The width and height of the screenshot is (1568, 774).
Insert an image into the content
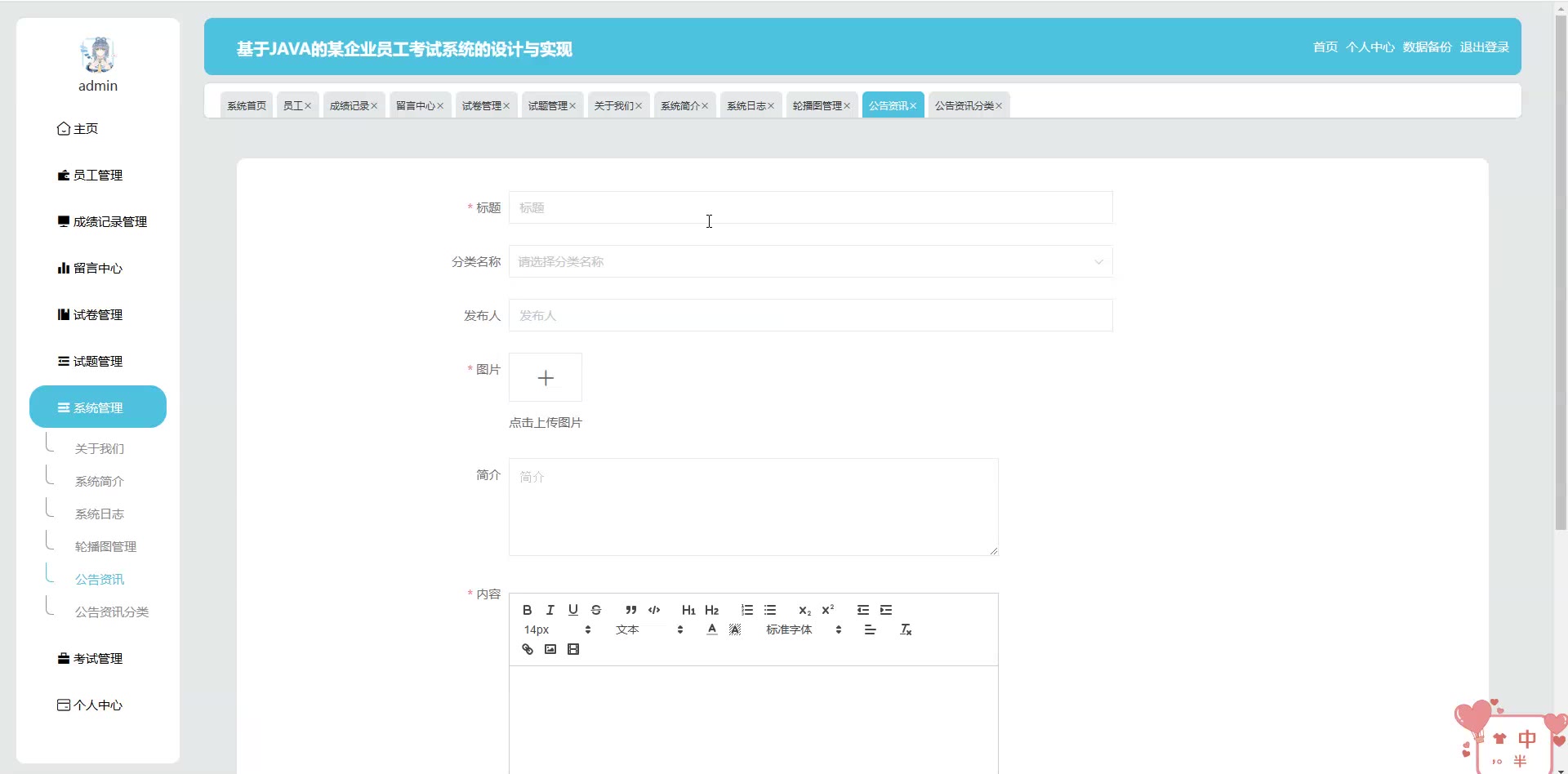pos(550,649)
